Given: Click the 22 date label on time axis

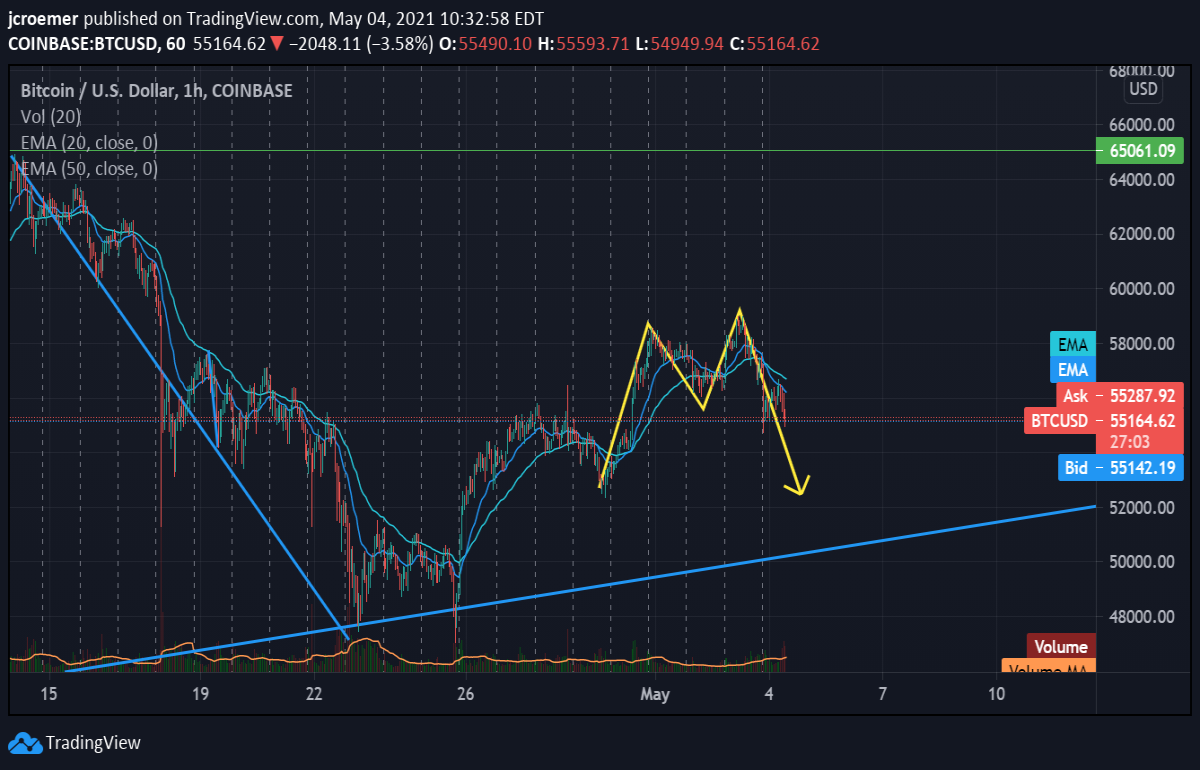Looking at the screenshot, I should click(x=314, y=694).
